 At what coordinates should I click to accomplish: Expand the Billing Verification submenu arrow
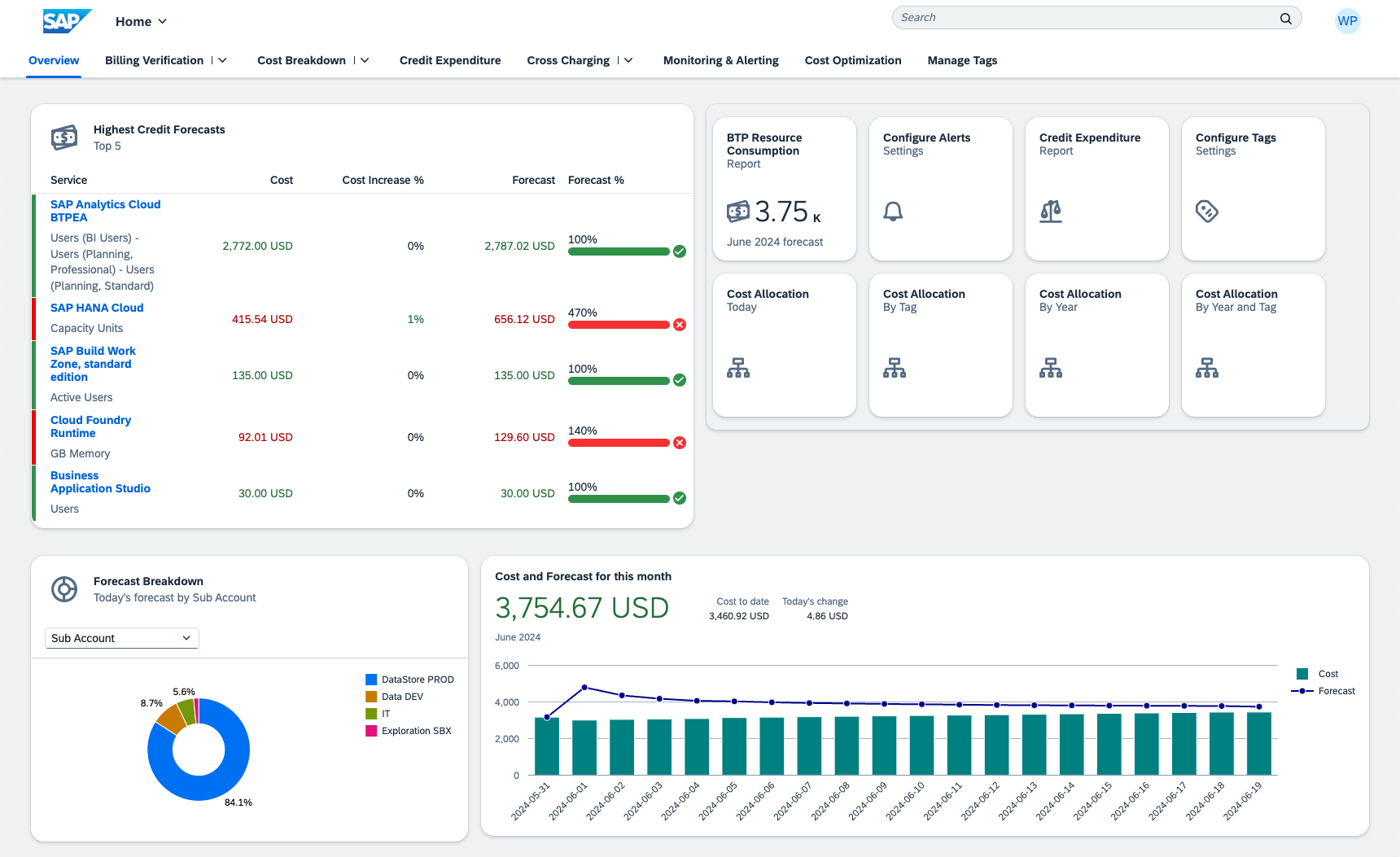tap(222, 60)
